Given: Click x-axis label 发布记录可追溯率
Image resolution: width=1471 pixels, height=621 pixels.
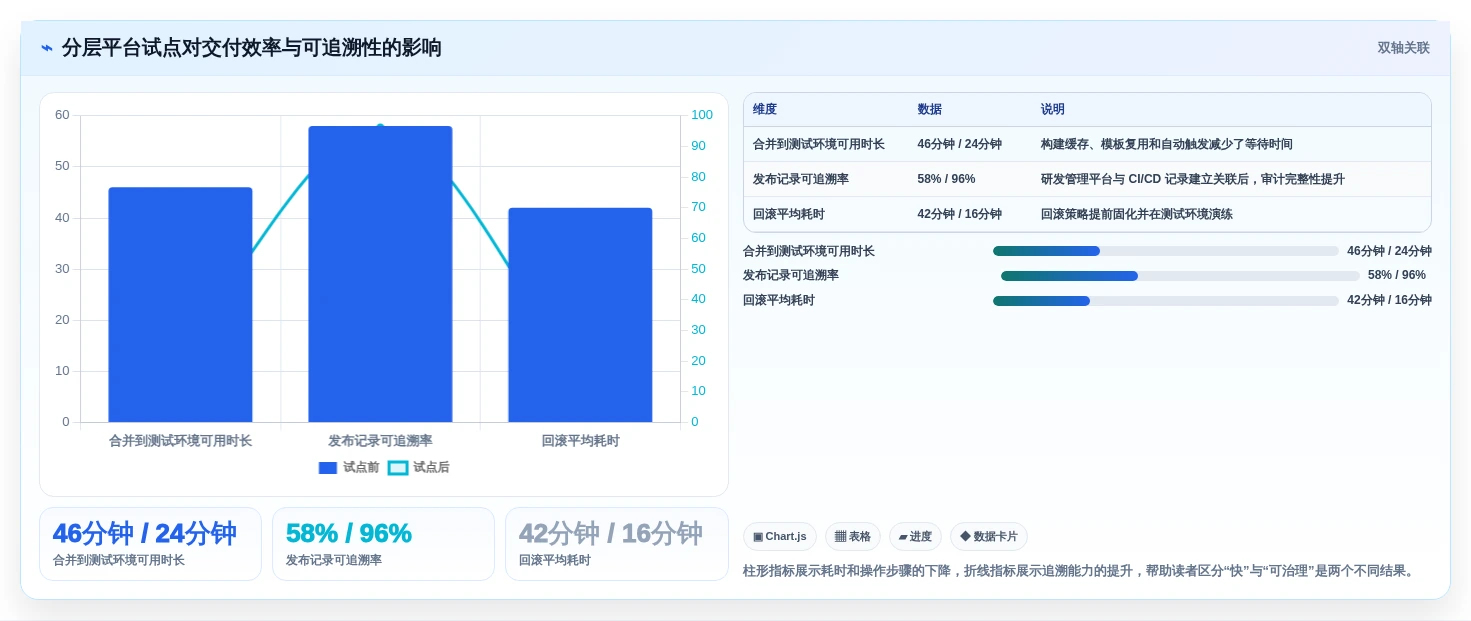Looking at the screenshot, I should (x=380, y=441).
